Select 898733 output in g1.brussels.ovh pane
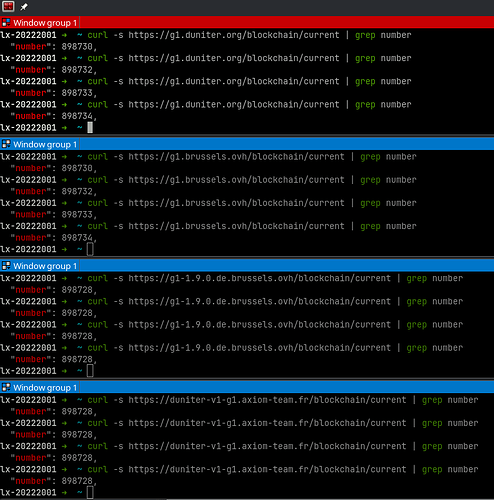The image size is (494, 500). 77,215
